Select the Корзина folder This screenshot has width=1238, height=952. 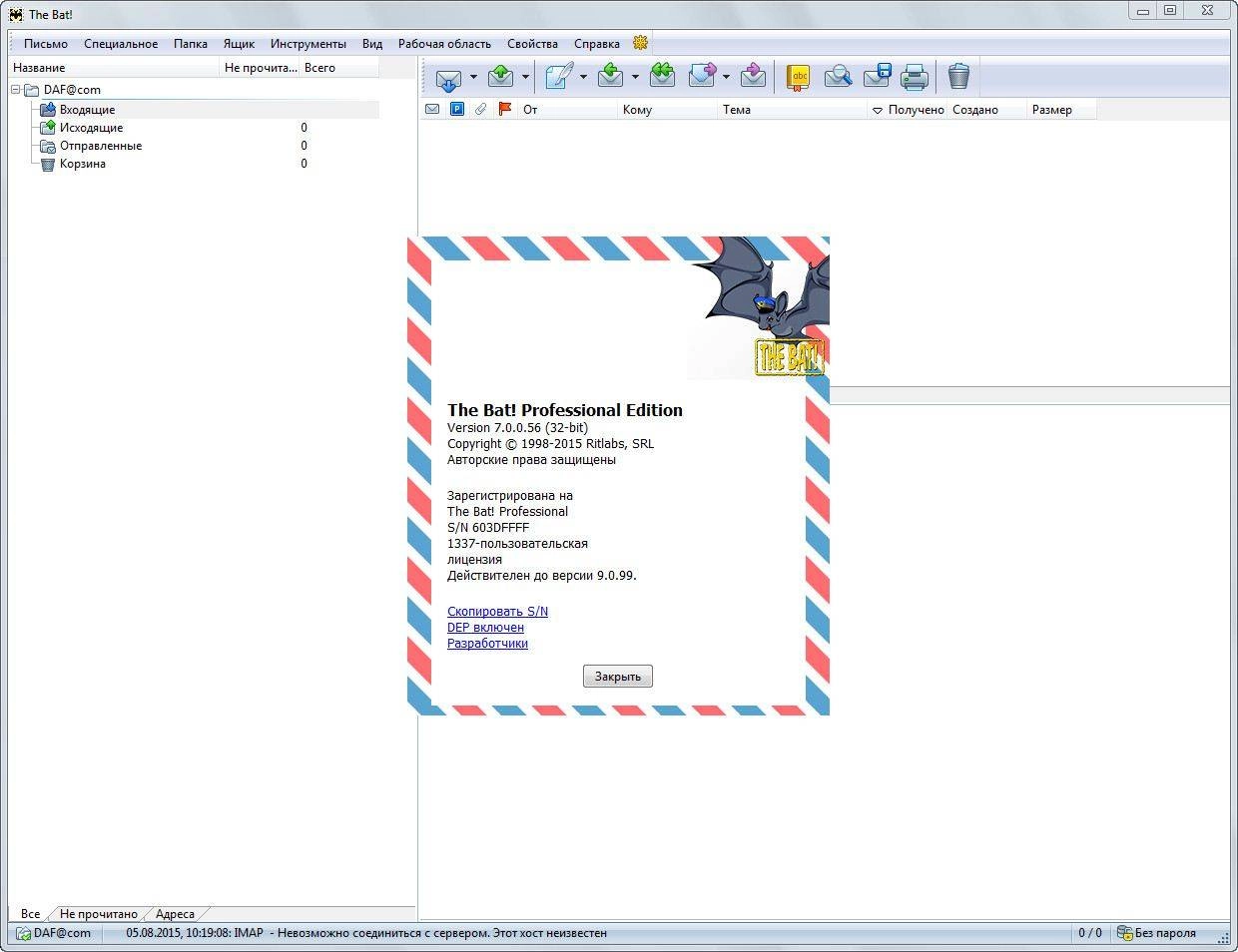(82, 164)
